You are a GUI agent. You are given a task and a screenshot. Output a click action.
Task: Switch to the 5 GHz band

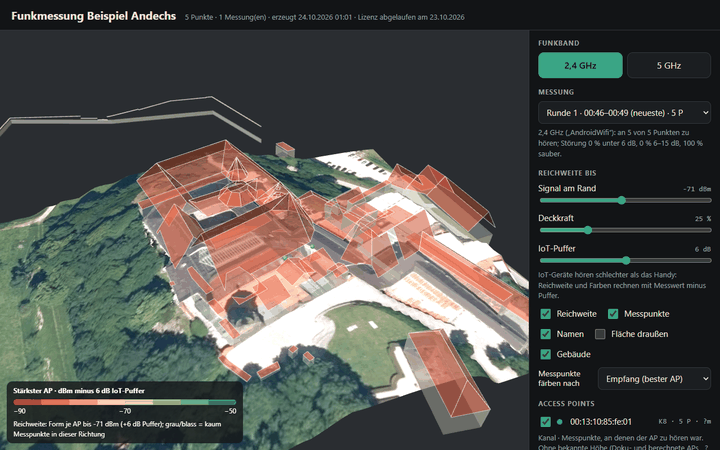[669, 65]
